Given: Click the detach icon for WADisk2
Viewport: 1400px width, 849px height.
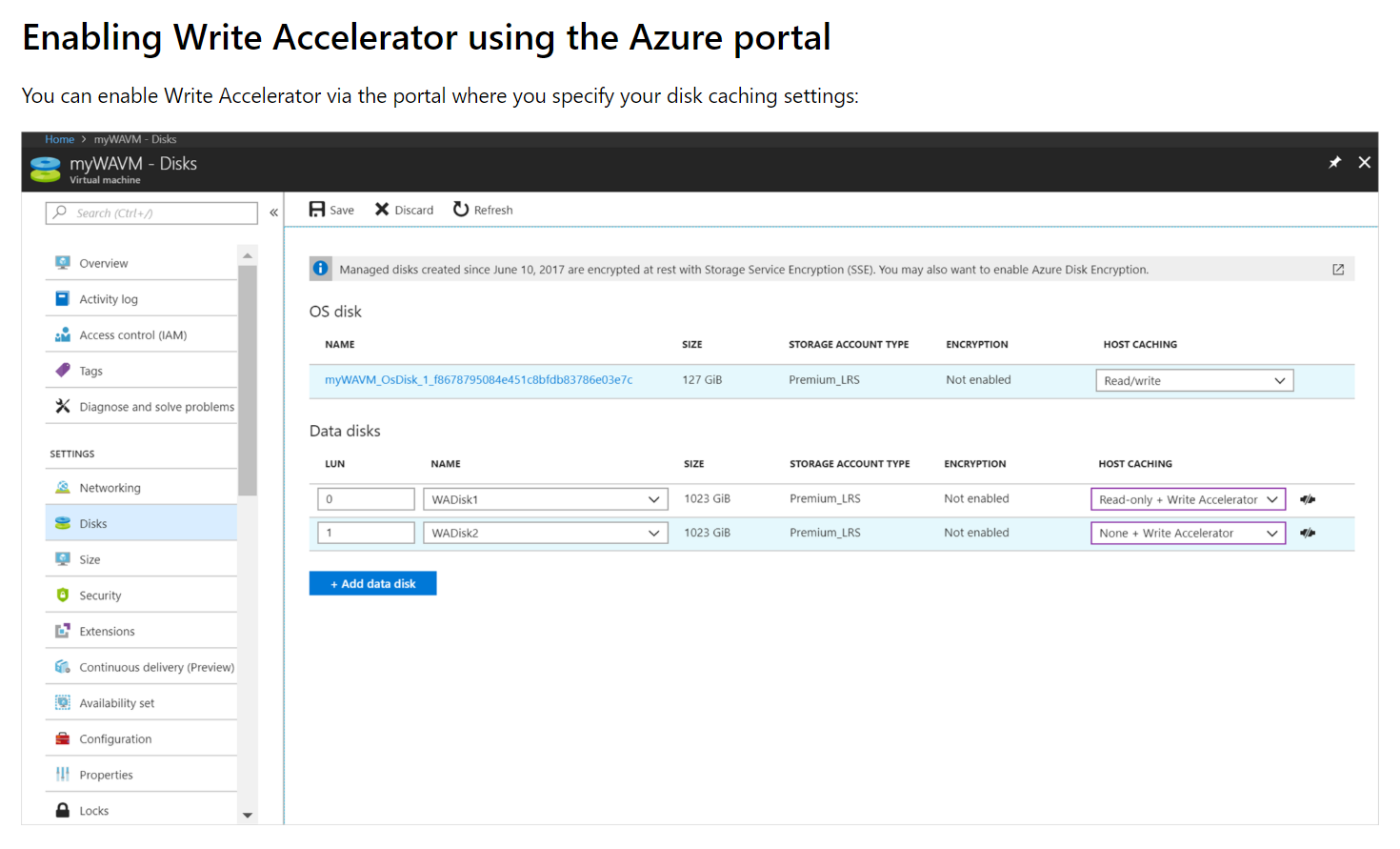Looking at the screenshot, I should [x=1308, y=534].
